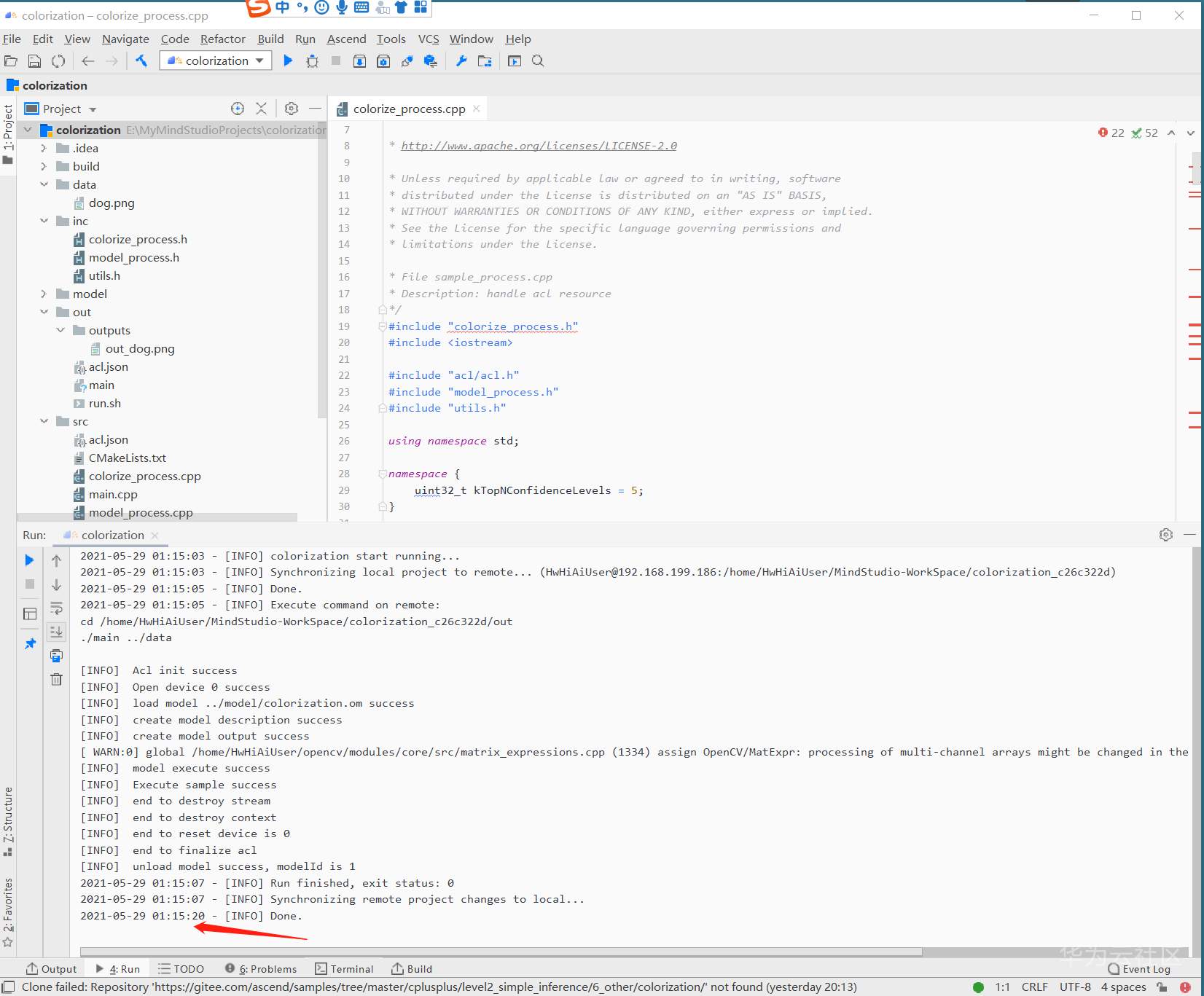1204x996 pixels.
Task: Toggle scroll to end in Run console
Action: coord(56,632)
